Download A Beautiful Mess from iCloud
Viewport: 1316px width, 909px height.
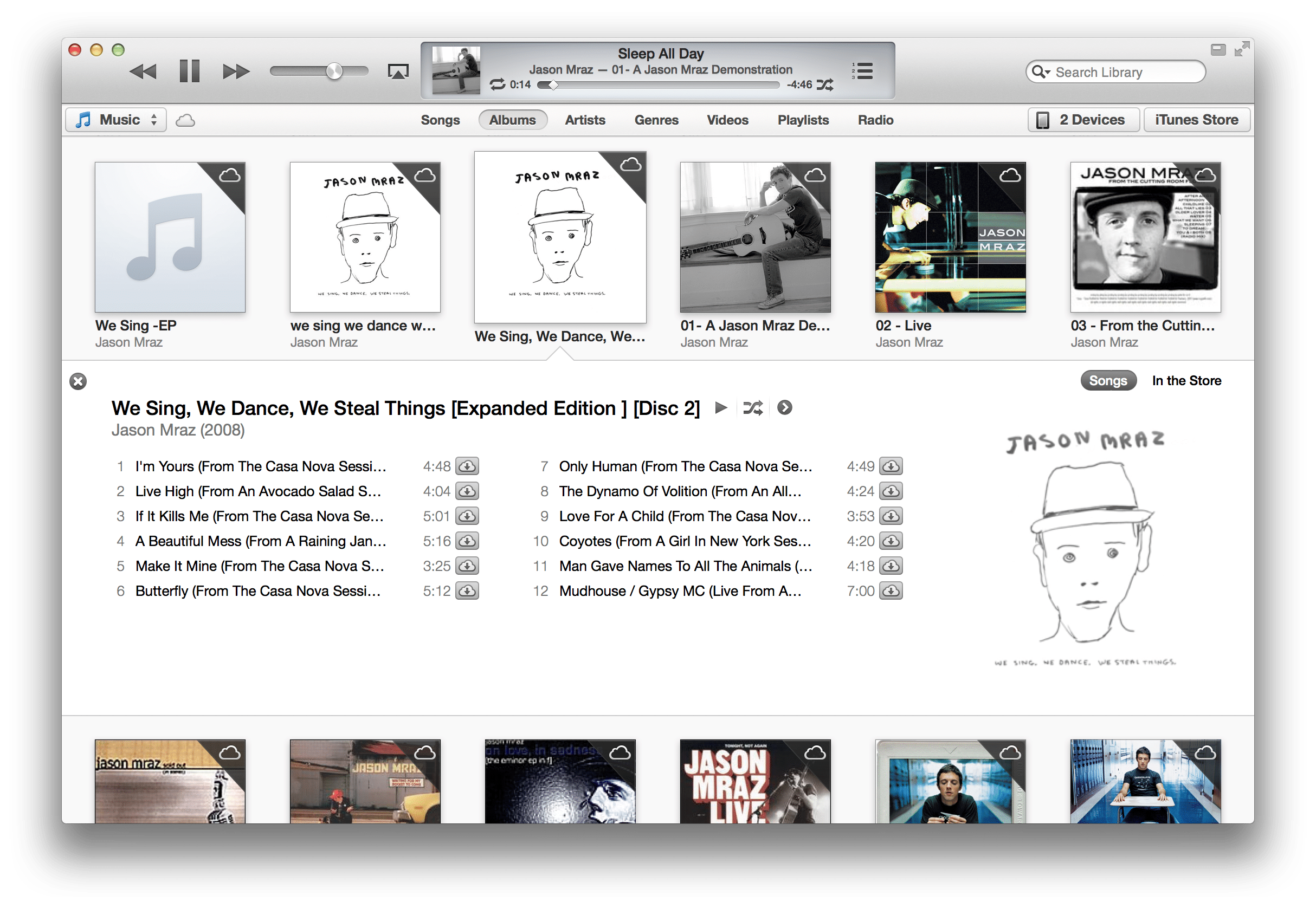pos(467,541)
